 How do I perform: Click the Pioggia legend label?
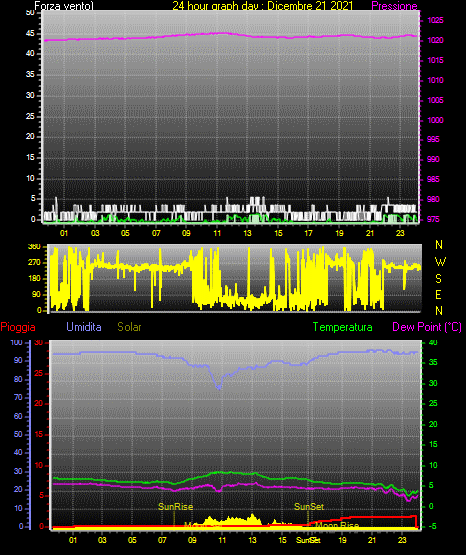18,327
